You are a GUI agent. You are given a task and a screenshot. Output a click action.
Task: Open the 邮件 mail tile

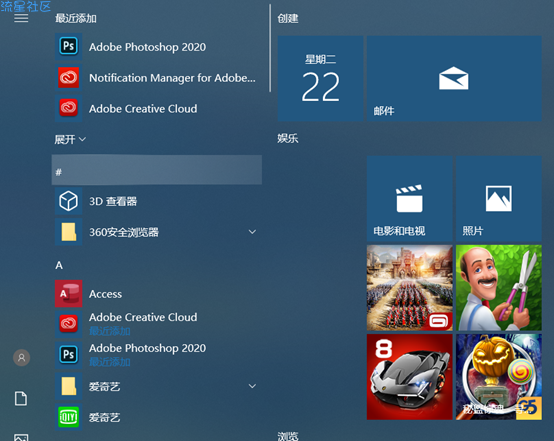[x=454, y=78]
